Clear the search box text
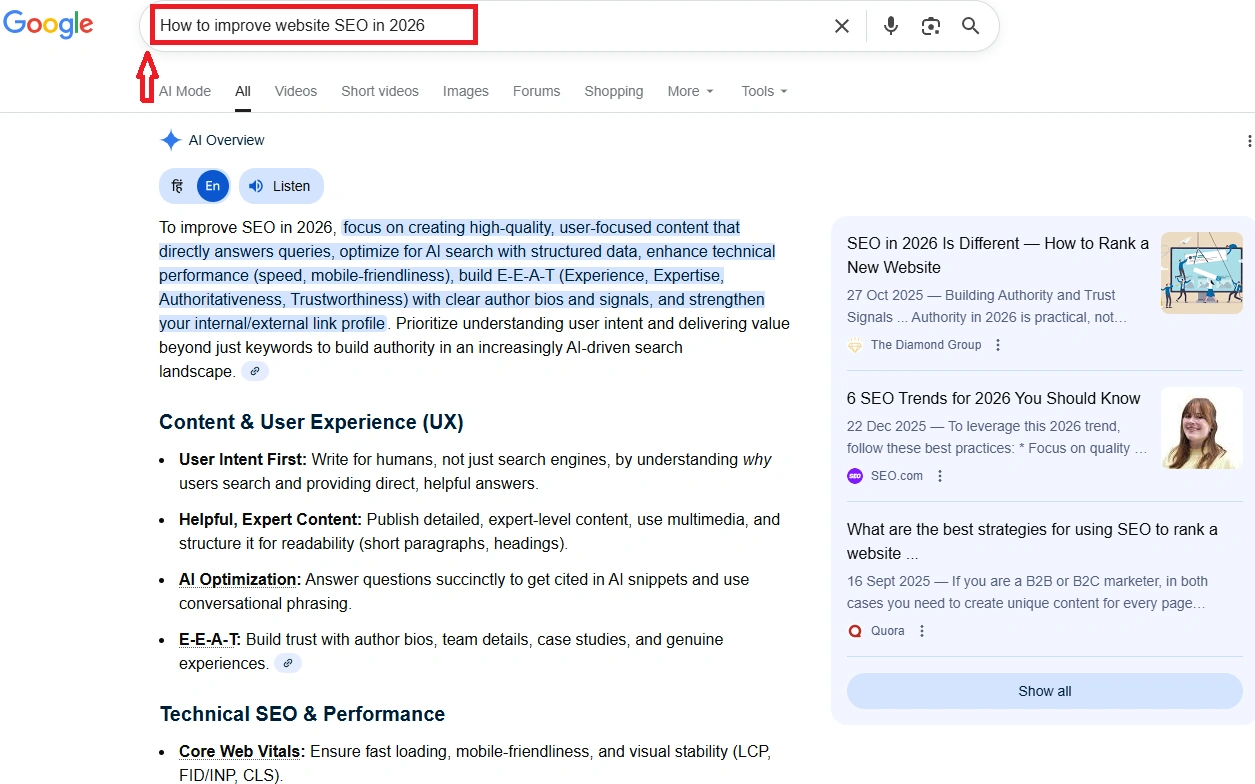 click(842, 26)
